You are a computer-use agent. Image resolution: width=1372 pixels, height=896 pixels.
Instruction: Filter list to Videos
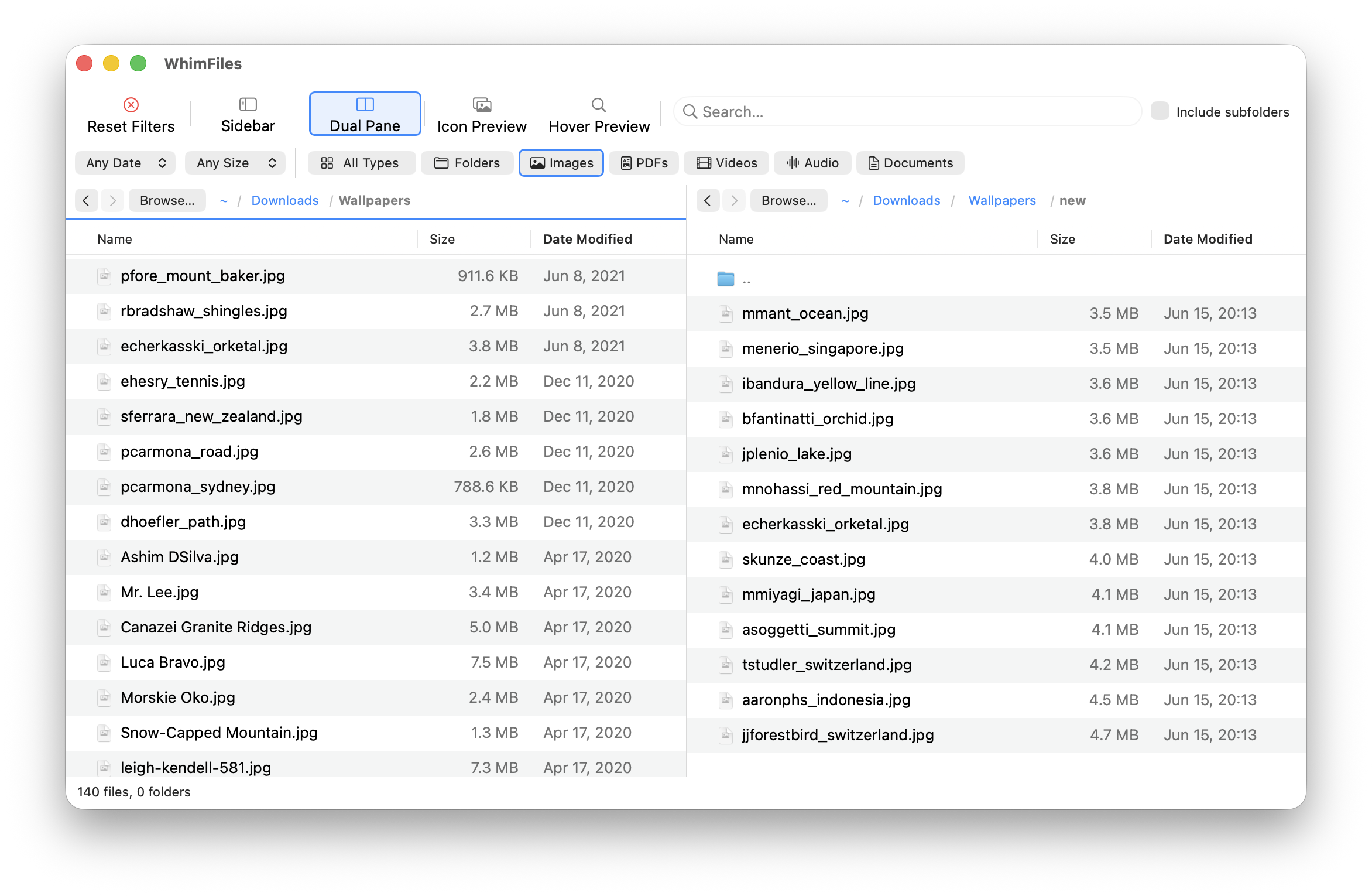(x=726, y=163)
